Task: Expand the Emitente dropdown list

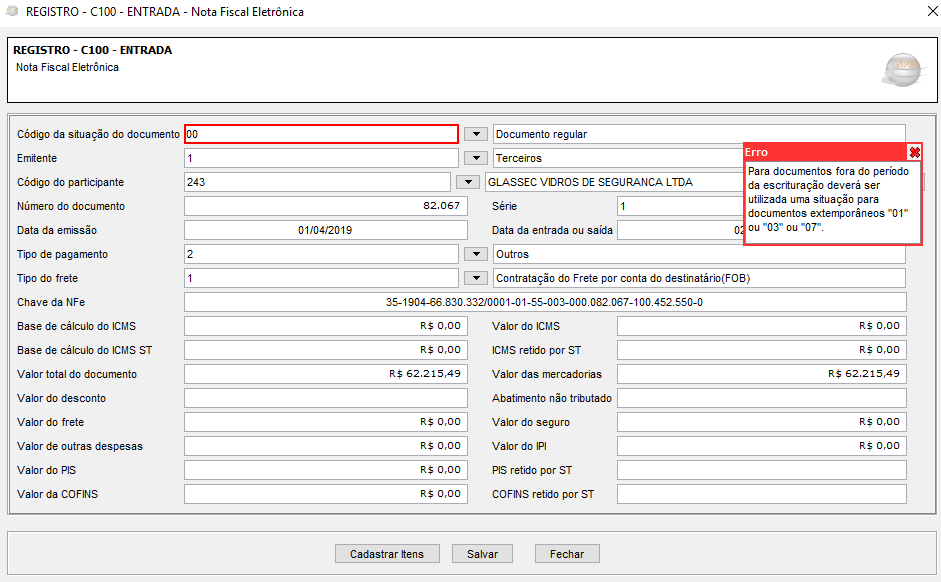Action: tap(476, 158)
